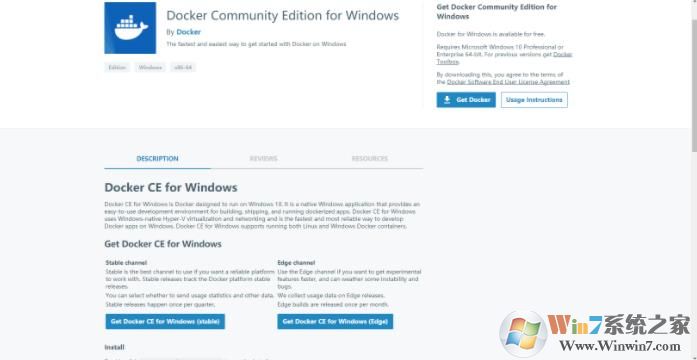Viewport: 697px width, 360px height.
Task: Open the Docker publisher link
Action: tap(188, 32)
